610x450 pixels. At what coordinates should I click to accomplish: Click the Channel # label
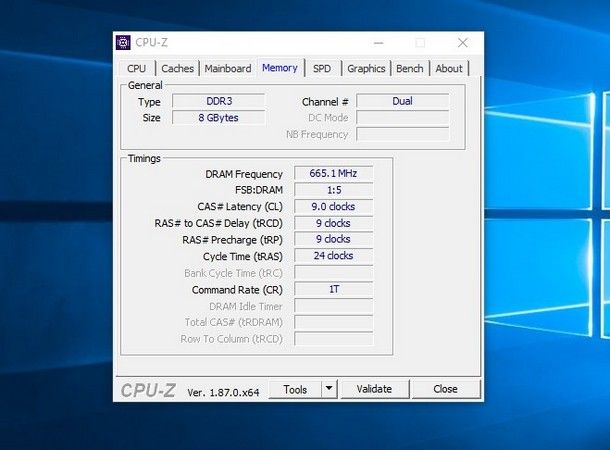[x=325, y=102]
